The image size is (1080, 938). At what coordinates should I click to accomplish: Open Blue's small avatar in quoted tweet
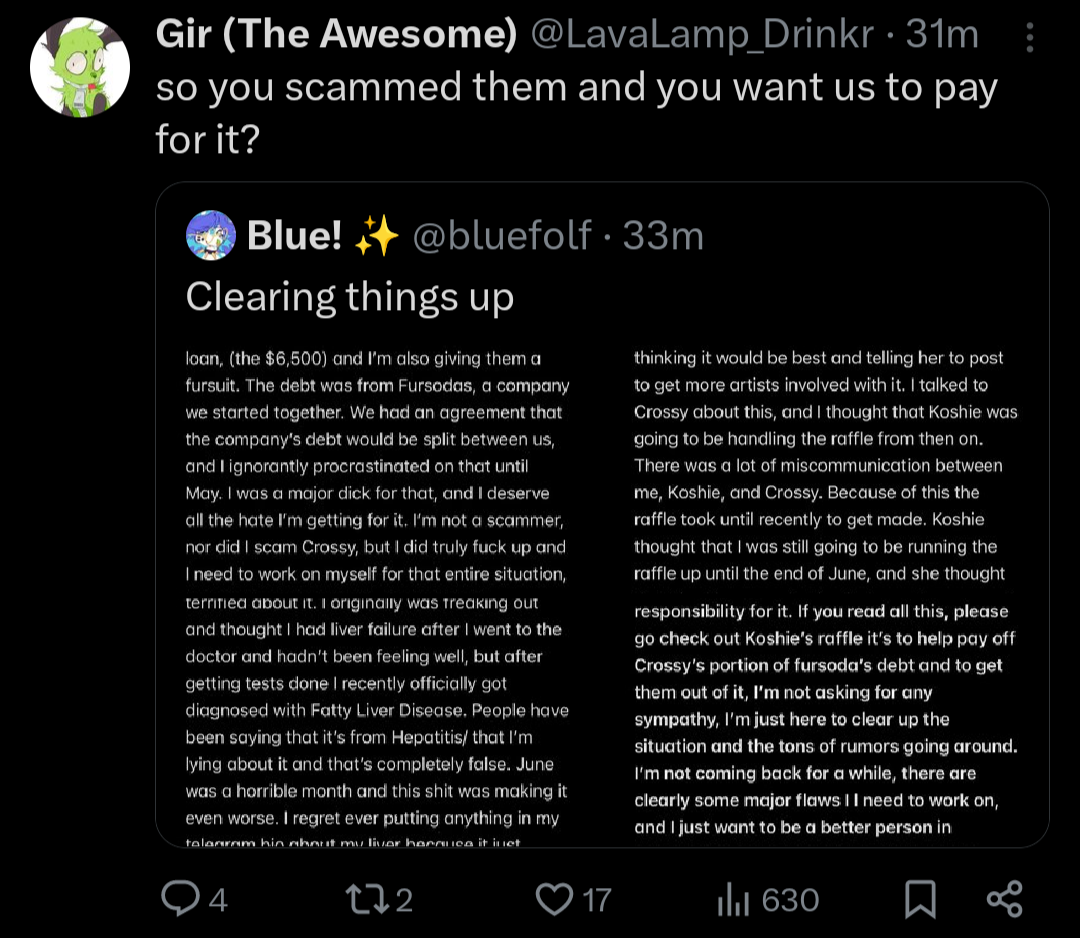pyautogui.click(x=211, y=236)
